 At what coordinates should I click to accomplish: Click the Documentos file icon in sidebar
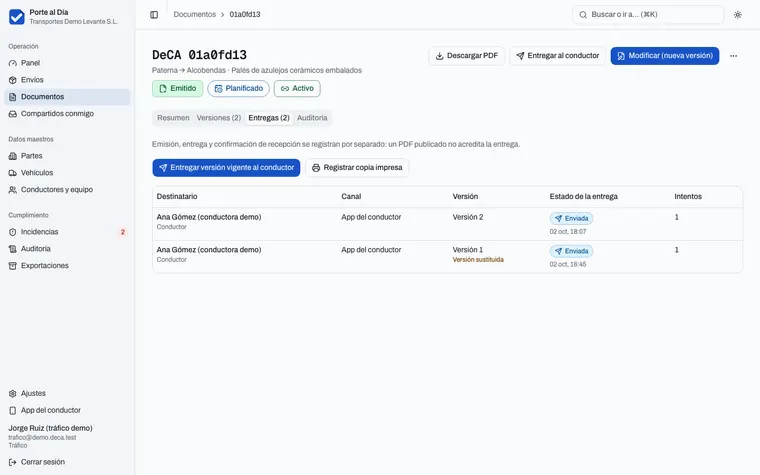coord(13,97)
